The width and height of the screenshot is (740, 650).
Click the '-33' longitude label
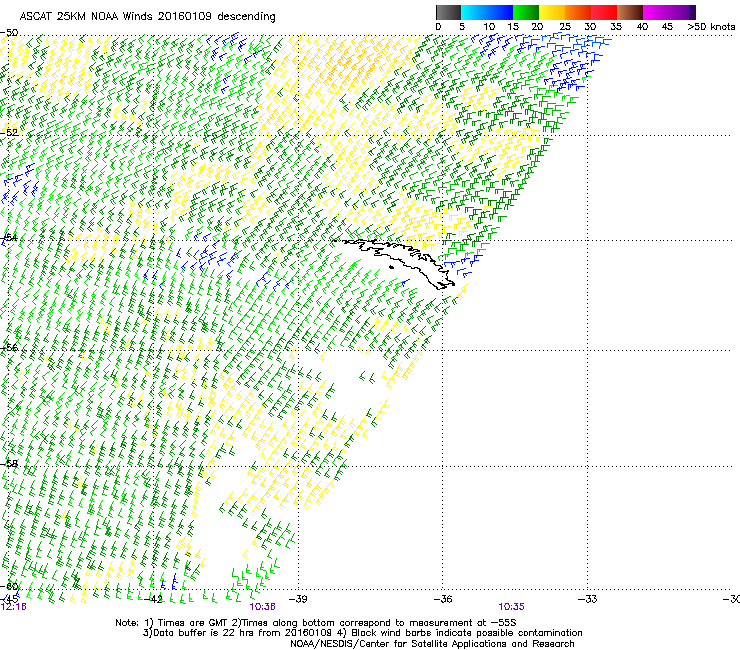[x=588, y=599]
